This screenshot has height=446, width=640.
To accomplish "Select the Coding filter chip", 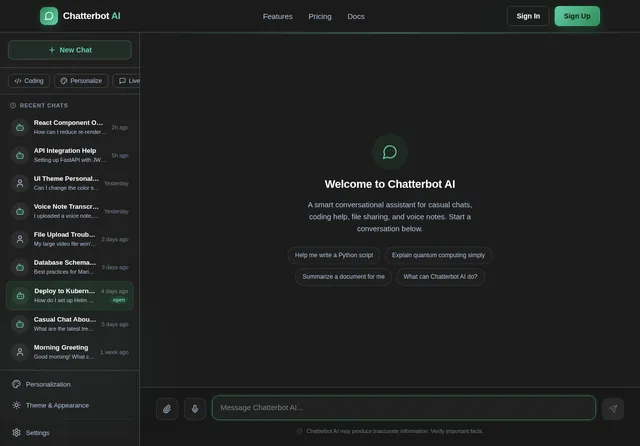I will click(x=29, y=81).
